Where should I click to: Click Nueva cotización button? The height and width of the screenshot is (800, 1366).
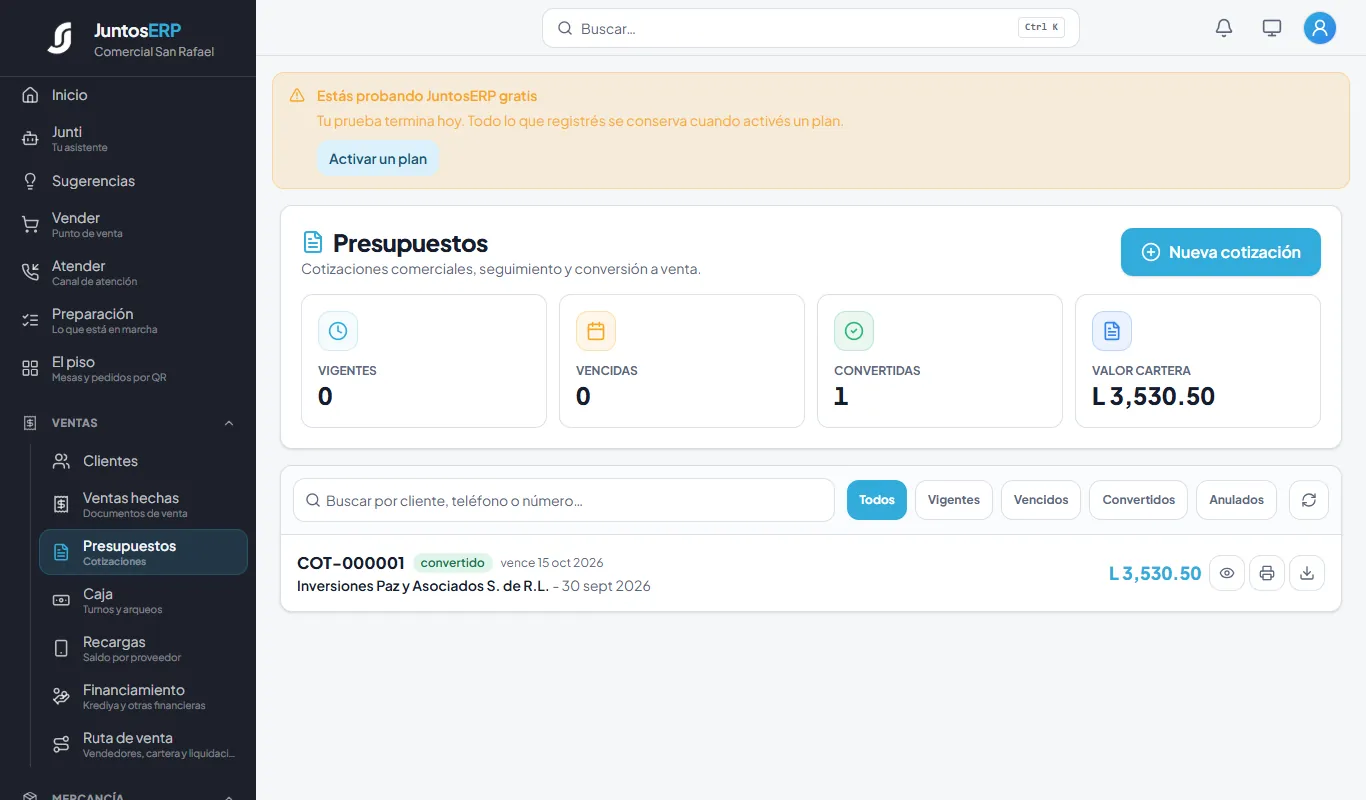(x=1221, y=252)
